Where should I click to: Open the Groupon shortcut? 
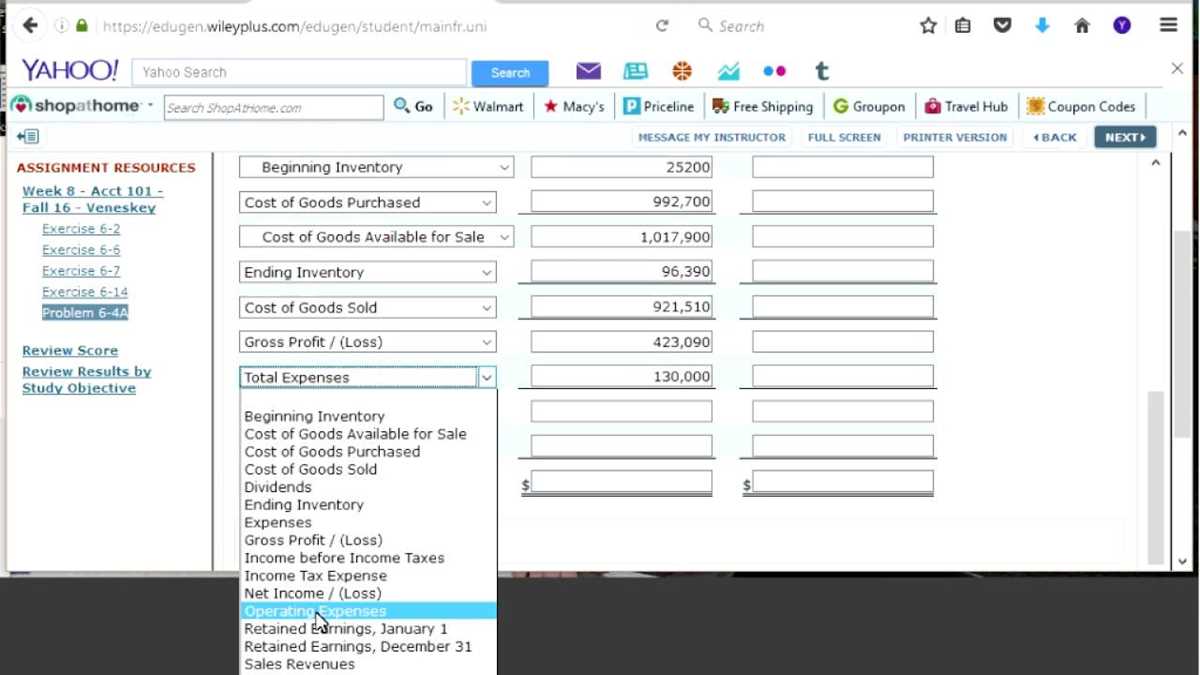pyautogui.click(x=869, y=106)
